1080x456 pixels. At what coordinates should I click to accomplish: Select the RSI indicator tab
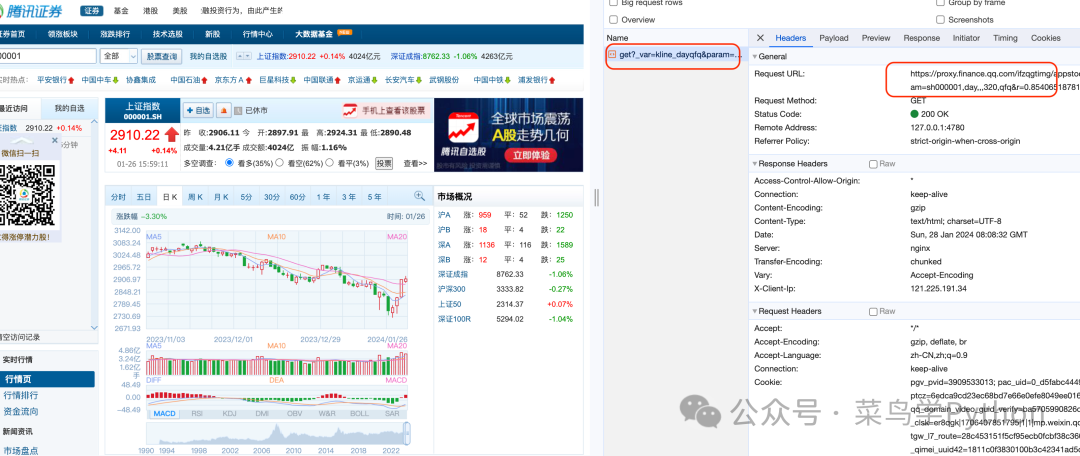click(196, 413)
